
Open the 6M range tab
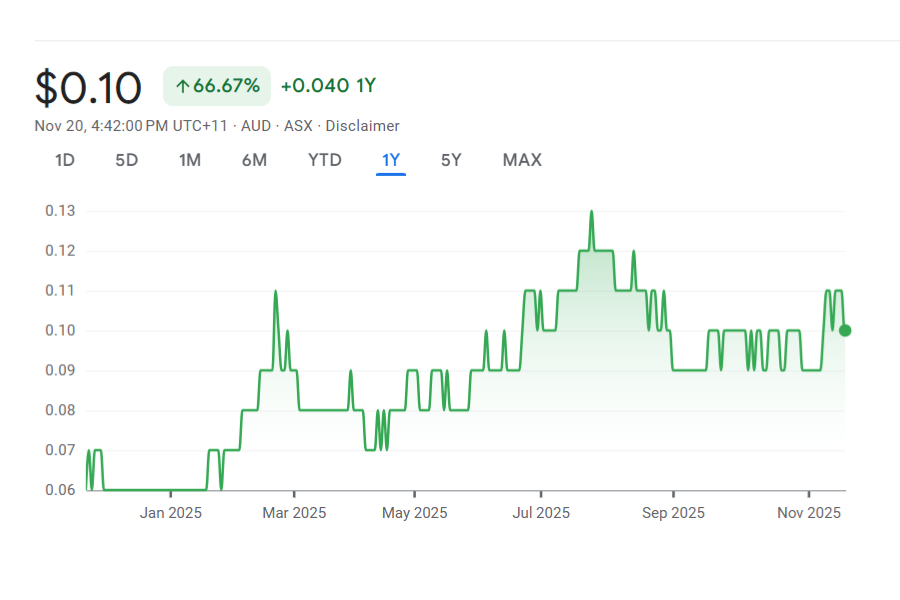[x=254, y=160]
